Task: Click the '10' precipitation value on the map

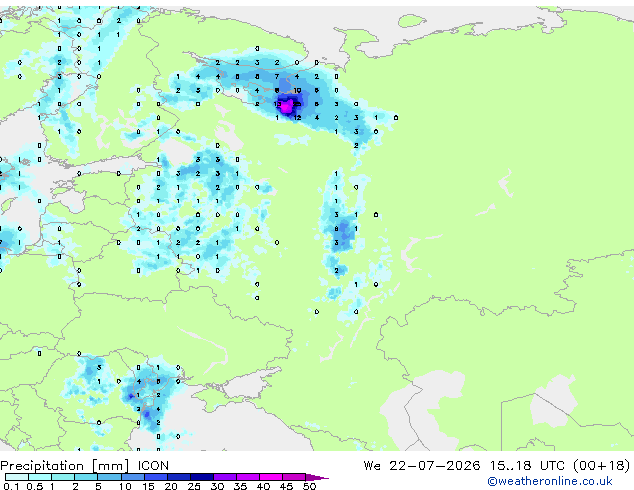Action: [x=297, y=90]
